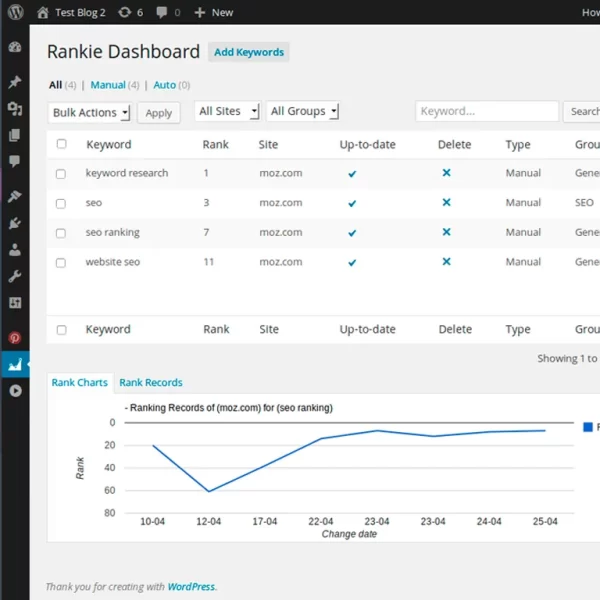The width and height of the screenshot is (600, 600).
Task: Open the Dashboard gauge sidebar icon
Action: point(15,47)
